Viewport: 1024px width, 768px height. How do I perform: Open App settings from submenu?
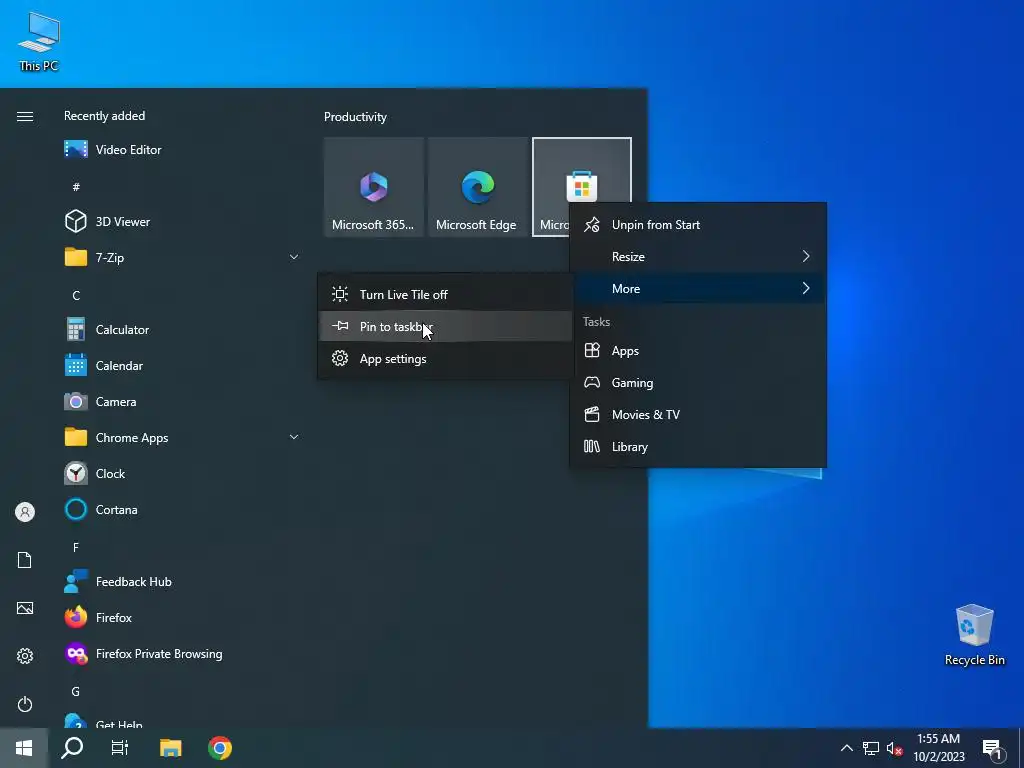tap(445, 359)
